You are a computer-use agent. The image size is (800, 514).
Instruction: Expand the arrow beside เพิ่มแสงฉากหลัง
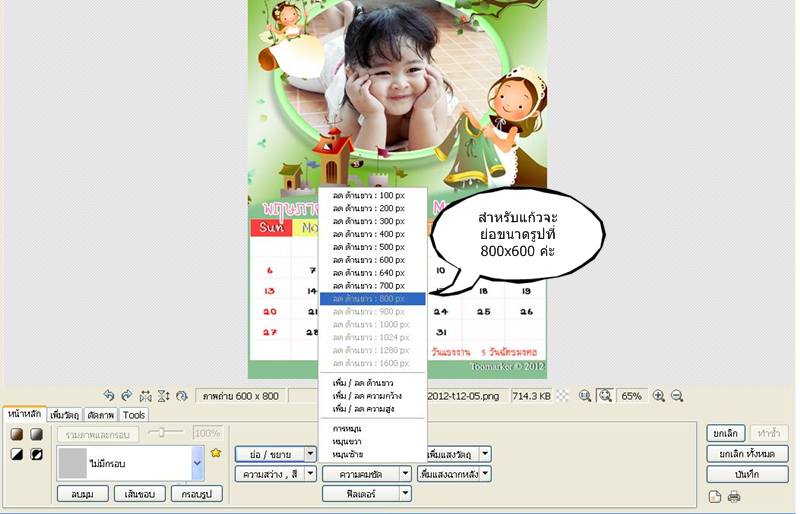[486, 474]
